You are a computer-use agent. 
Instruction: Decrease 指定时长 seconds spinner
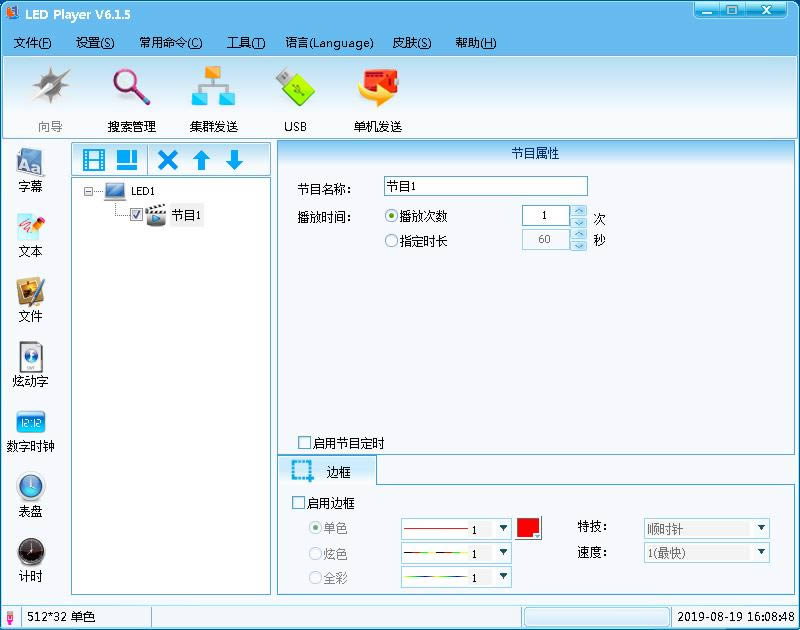pyautogui.click(x=579, y=245)
